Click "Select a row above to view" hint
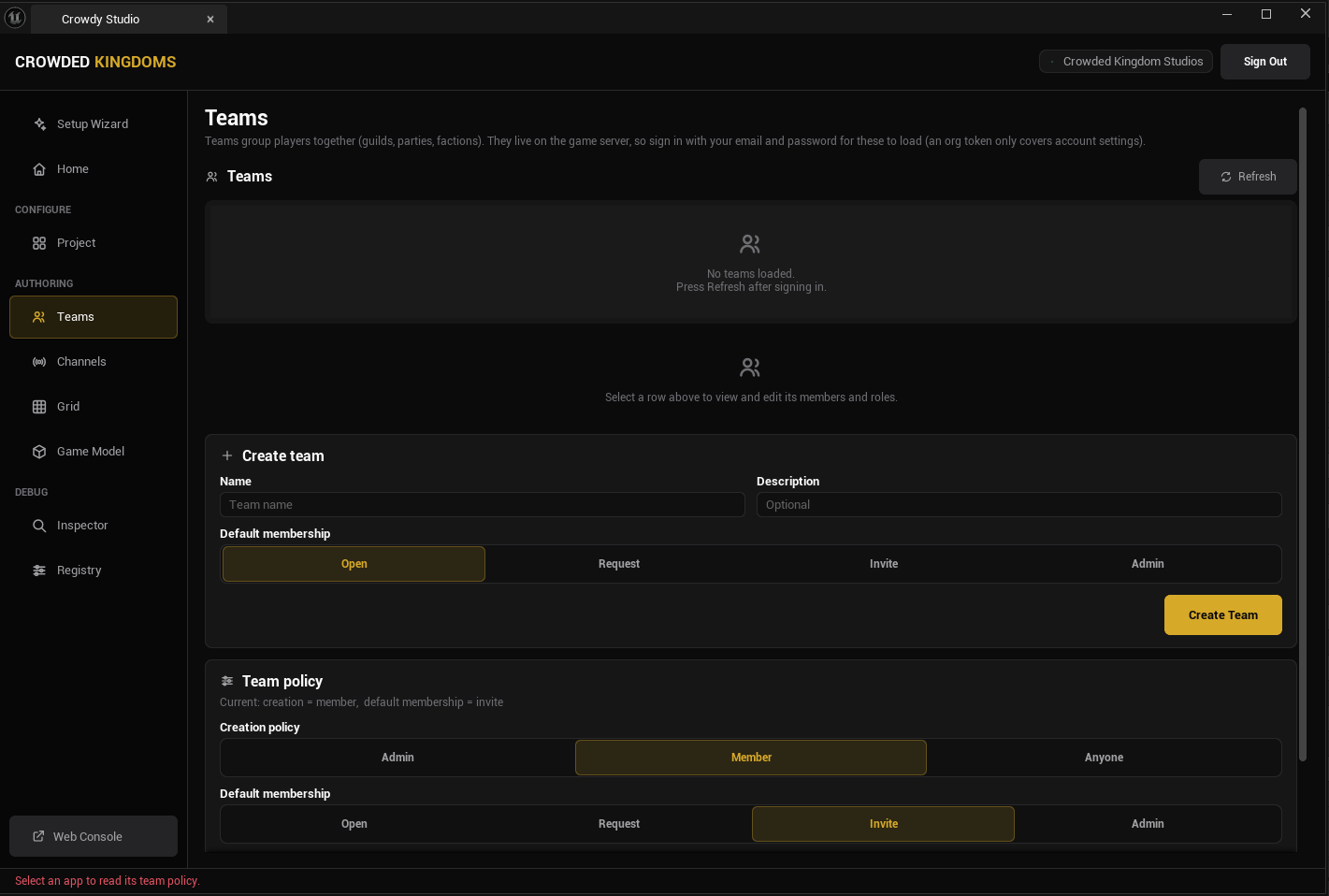This screenshot has width=1329, height=896. click(751, 397)
